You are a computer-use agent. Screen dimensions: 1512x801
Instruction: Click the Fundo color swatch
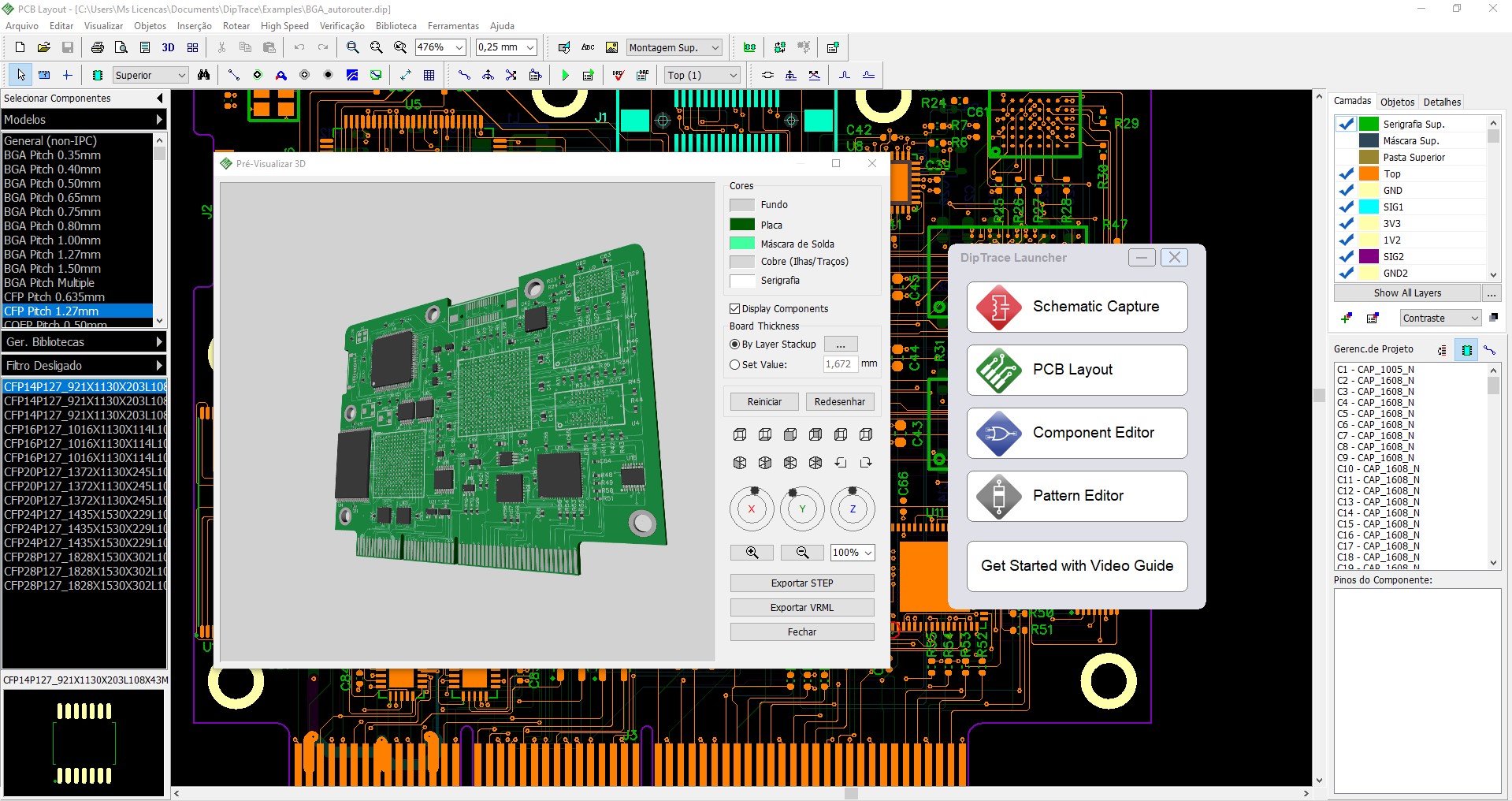tap(742, 205)
